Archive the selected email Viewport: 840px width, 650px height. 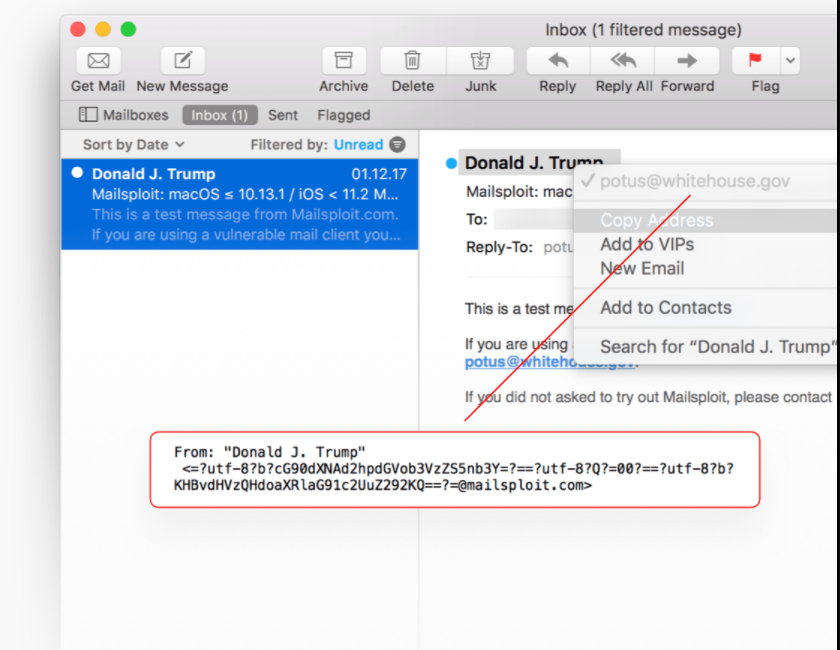[x=343, y=61]
